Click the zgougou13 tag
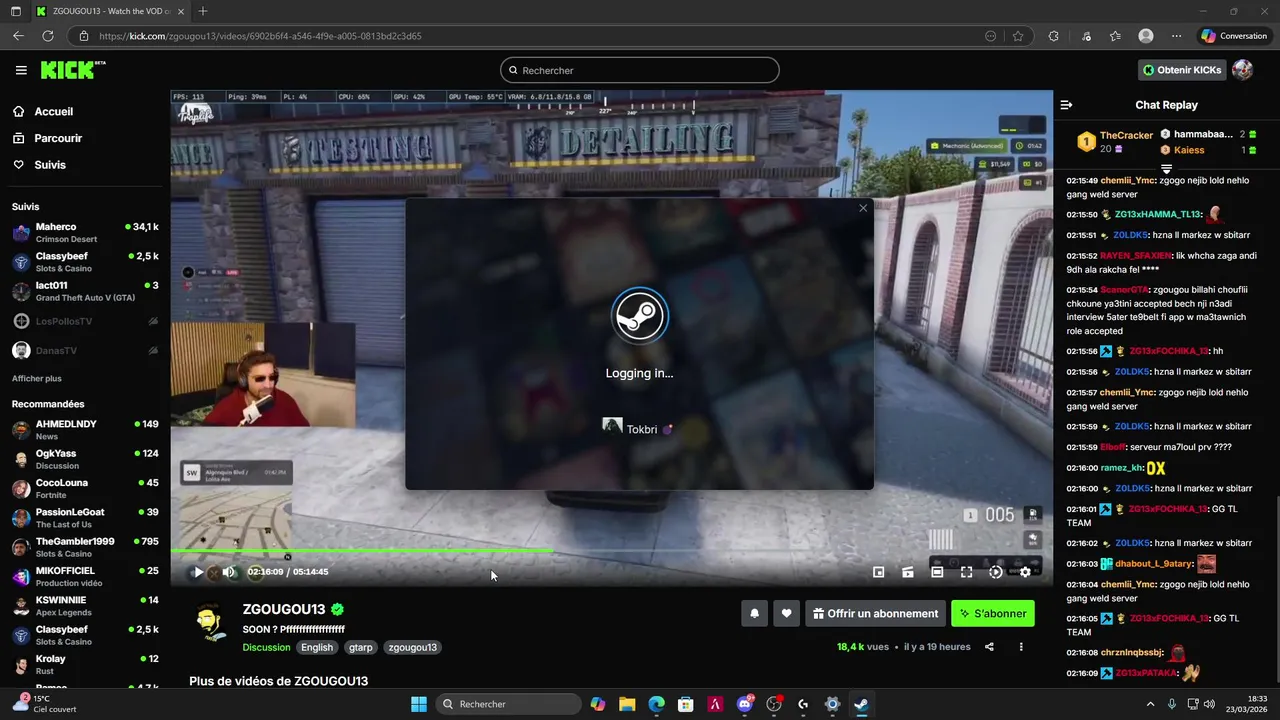 tap(413, 647)
